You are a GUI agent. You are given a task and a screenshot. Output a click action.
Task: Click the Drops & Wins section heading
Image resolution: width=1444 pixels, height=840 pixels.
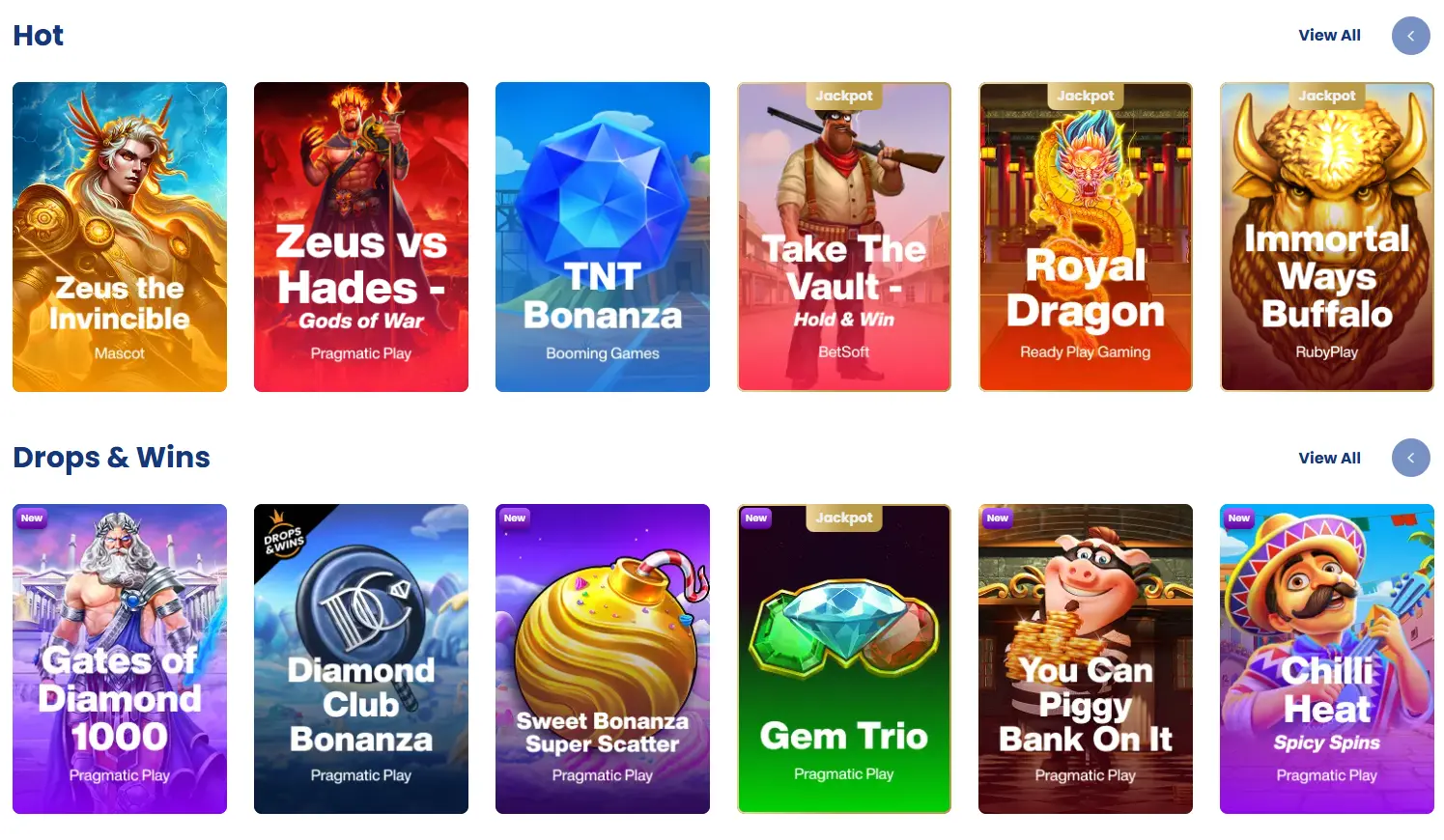tap(111, 458)
